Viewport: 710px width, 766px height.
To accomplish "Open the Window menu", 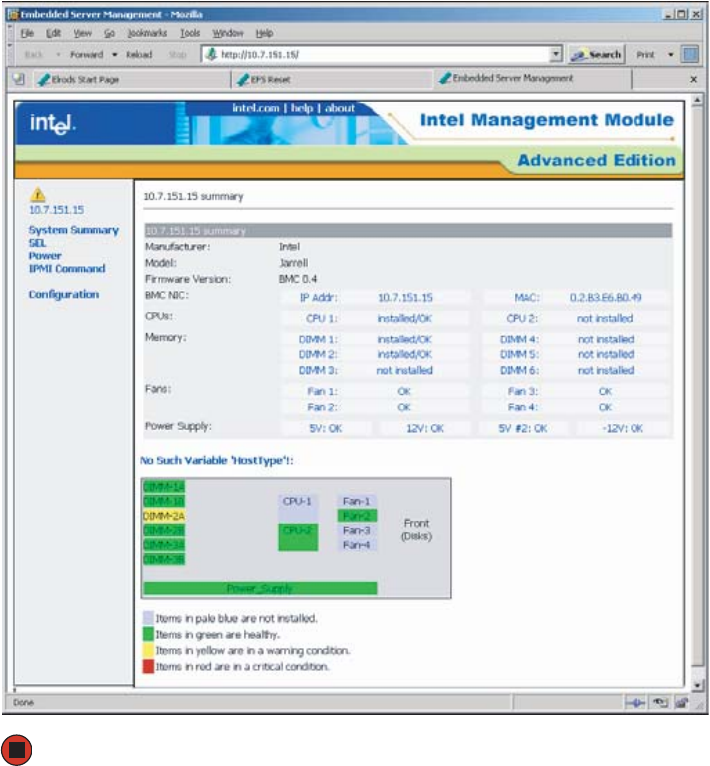I will pos(228,33).
